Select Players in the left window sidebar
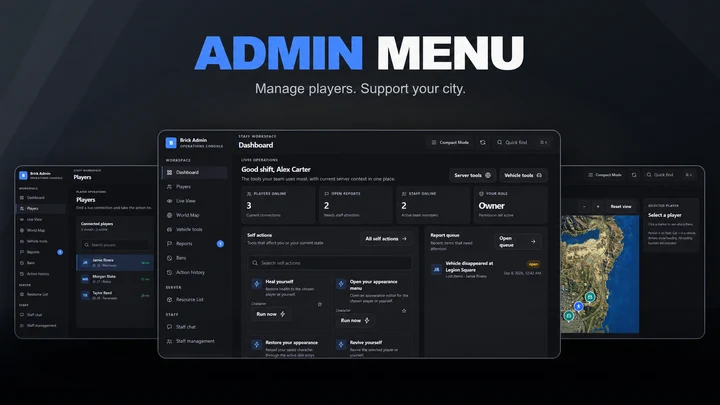Image resolution: width=720 pixels, height=405 pixels. pos(41,208)
